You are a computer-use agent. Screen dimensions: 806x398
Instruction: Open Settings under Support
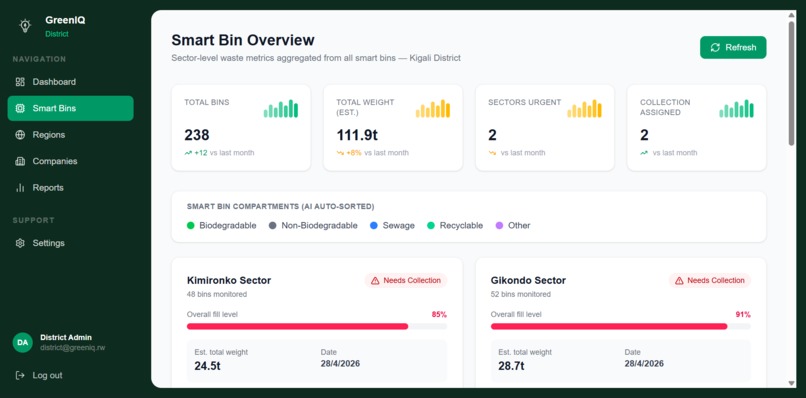pos(70,243)
